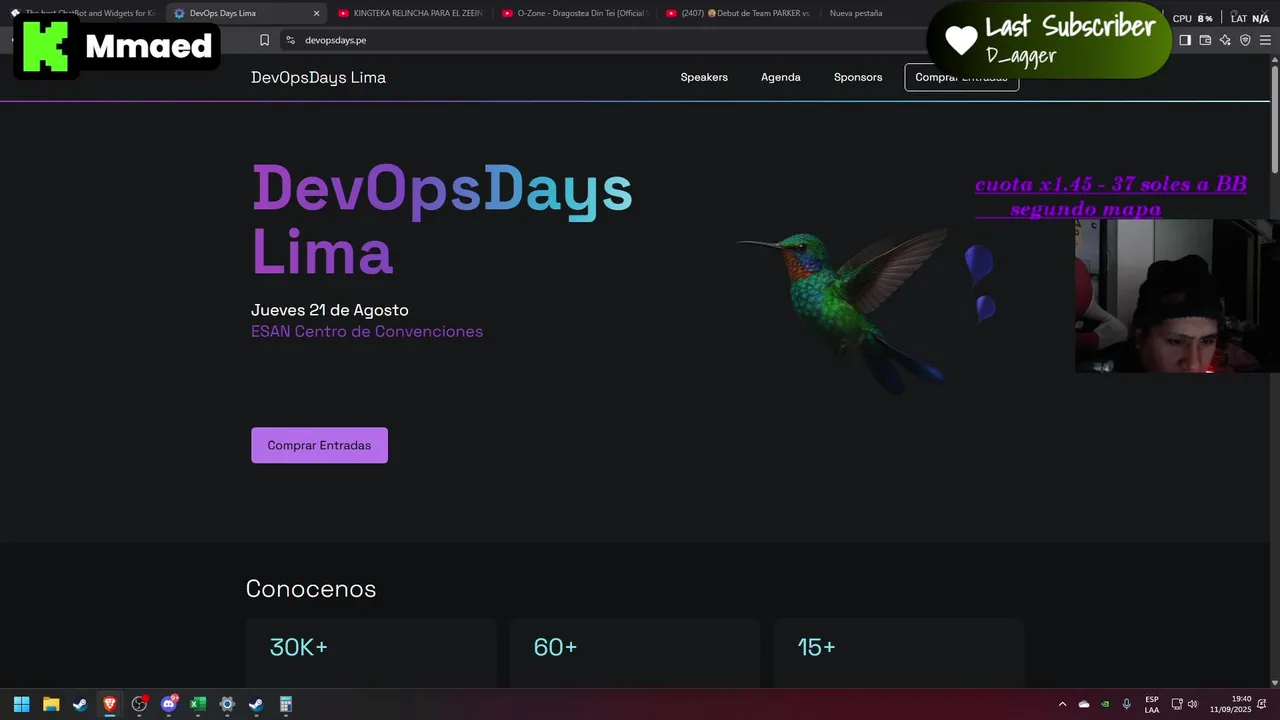Open File Explorer from taskbar

[51, 704]
